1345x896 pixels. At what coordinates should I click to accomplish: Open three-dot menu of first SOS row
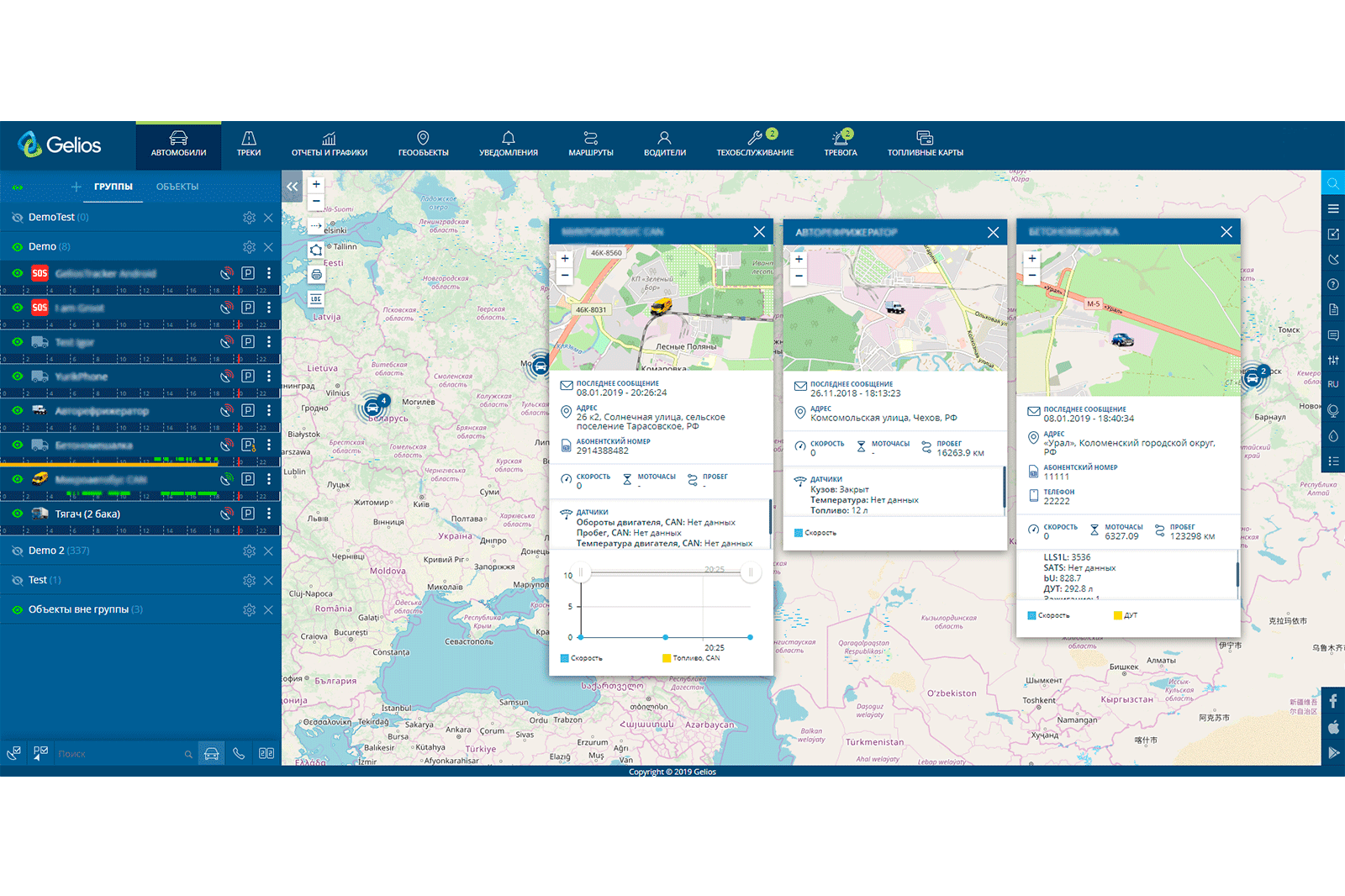269,273
